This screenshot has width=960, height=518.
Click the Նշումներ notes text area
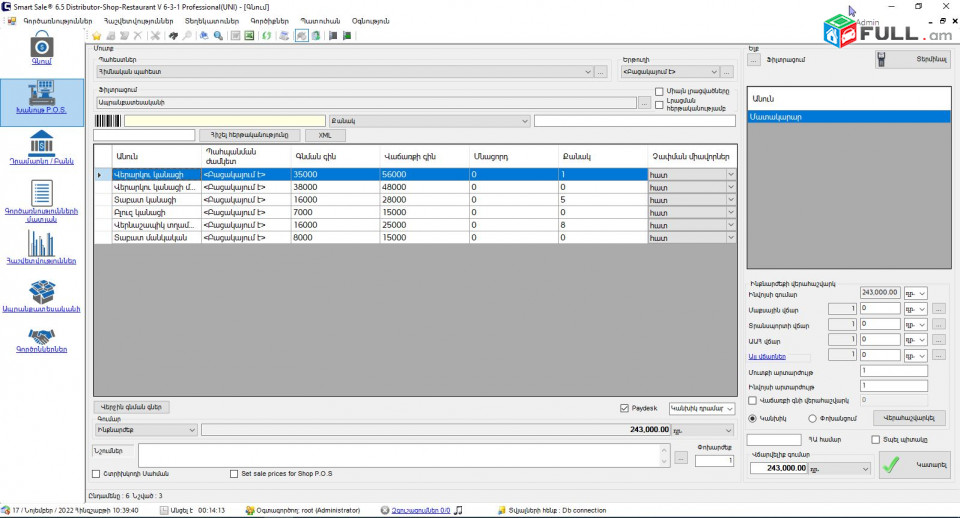pos(403,456)
